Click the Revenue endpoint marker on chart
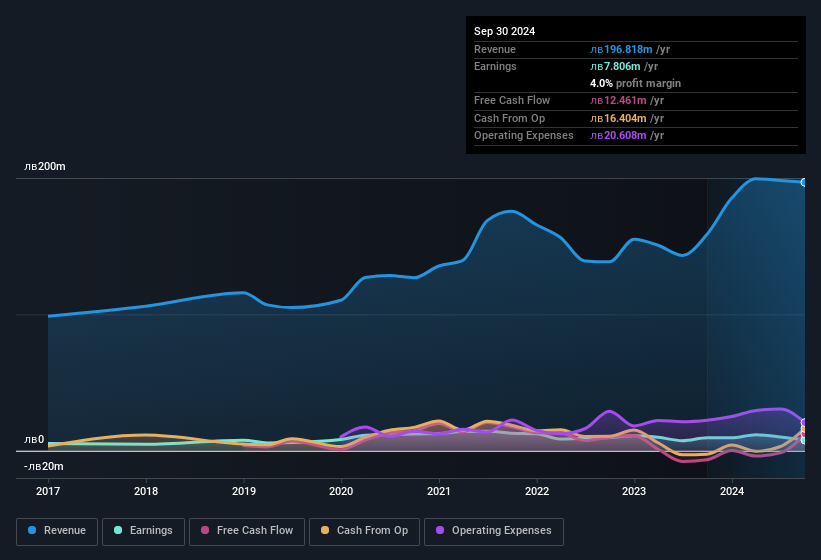Image resolution: width=821 pixels, height=560 pixels. [x=804, y=182]
